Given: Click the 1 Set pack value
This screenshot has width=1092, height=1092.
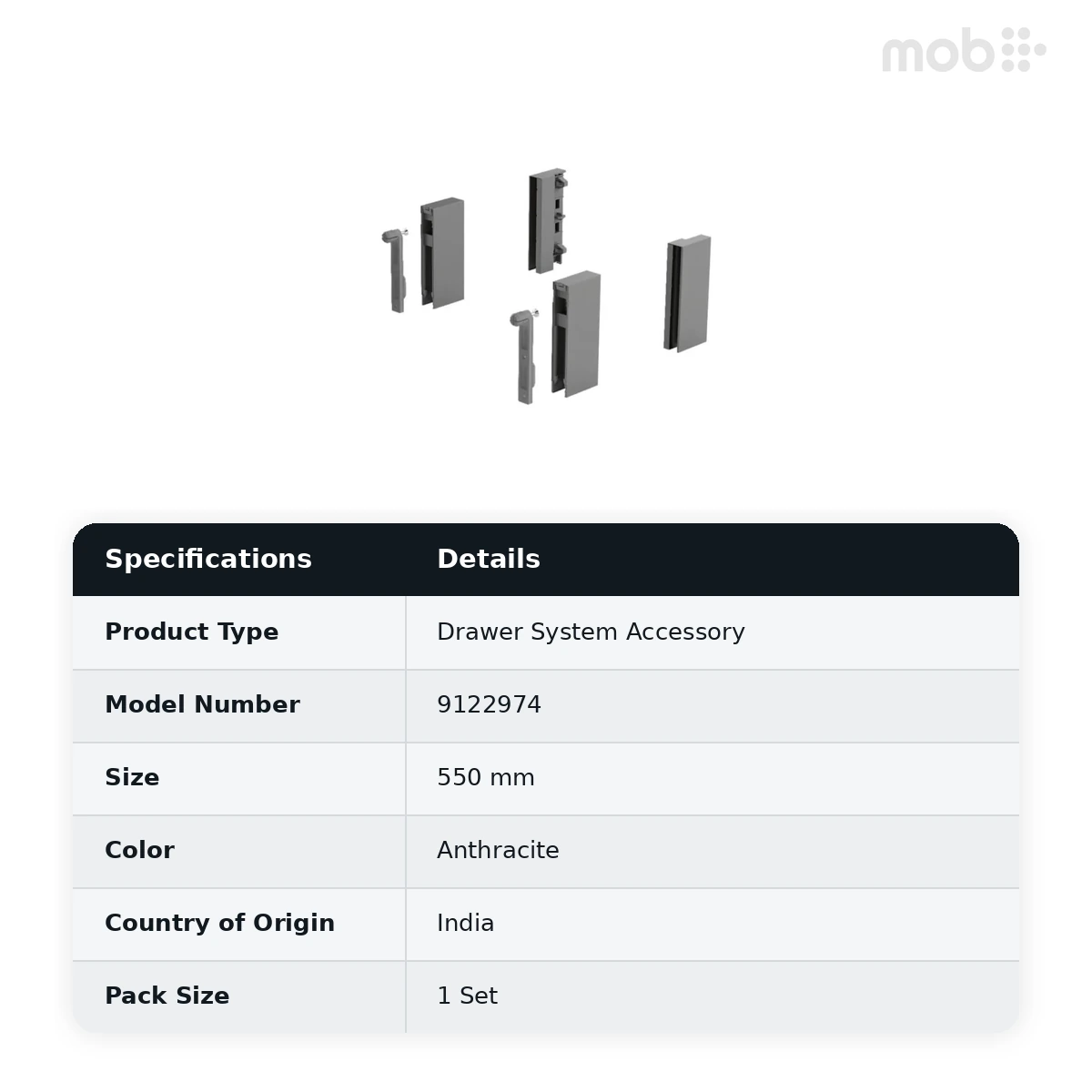Looking at the screenshot, I should 467,996.
